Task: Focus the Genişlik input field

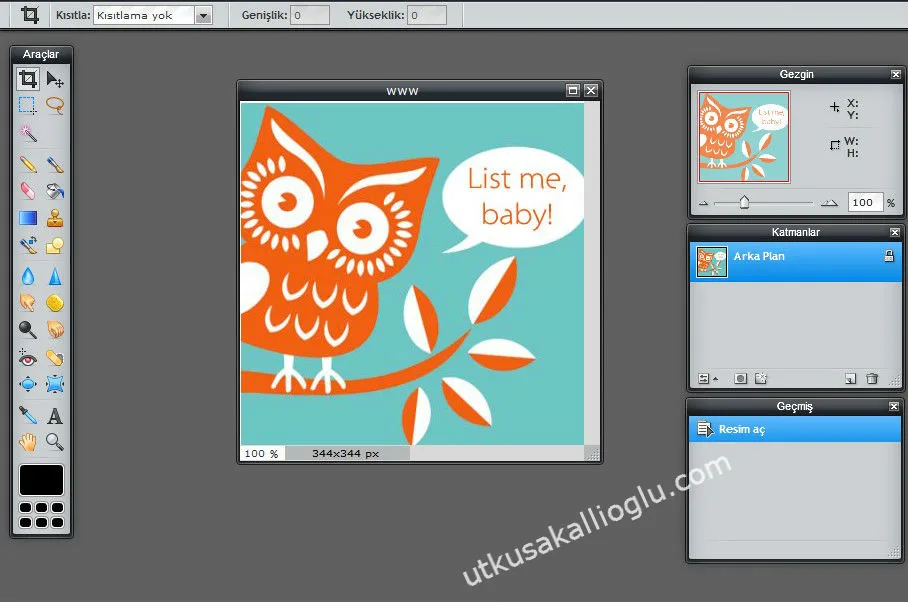Action: coord(310,15)
